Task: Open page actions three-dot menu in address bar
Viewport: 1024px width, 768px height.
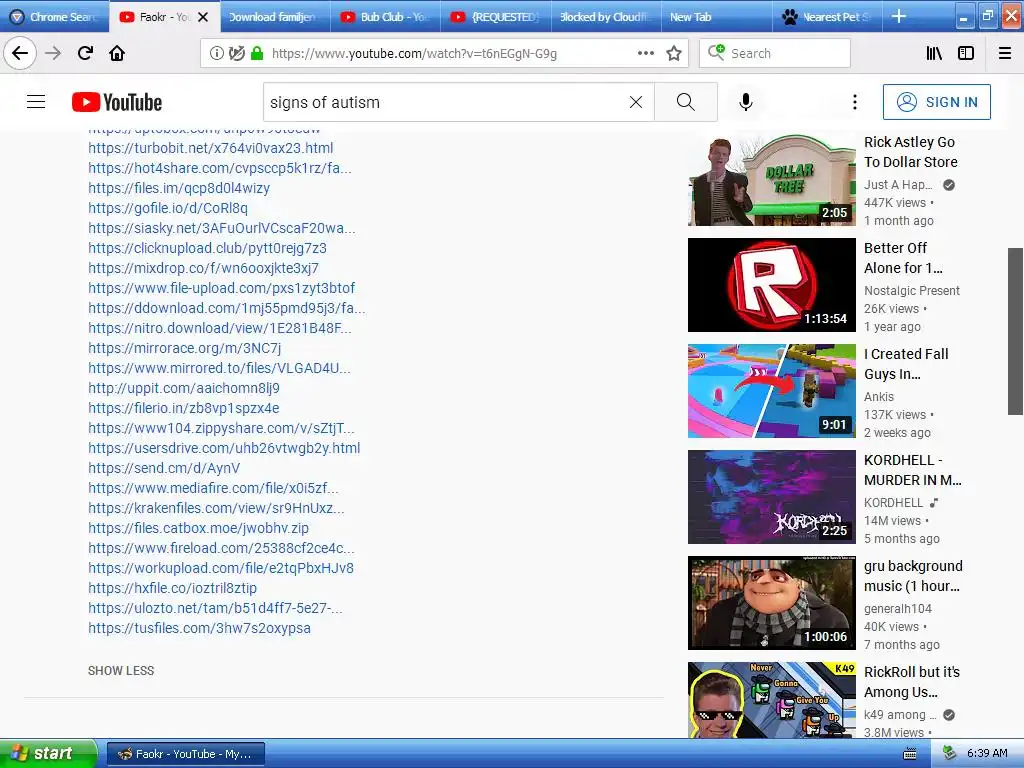Action: [645, 53]
